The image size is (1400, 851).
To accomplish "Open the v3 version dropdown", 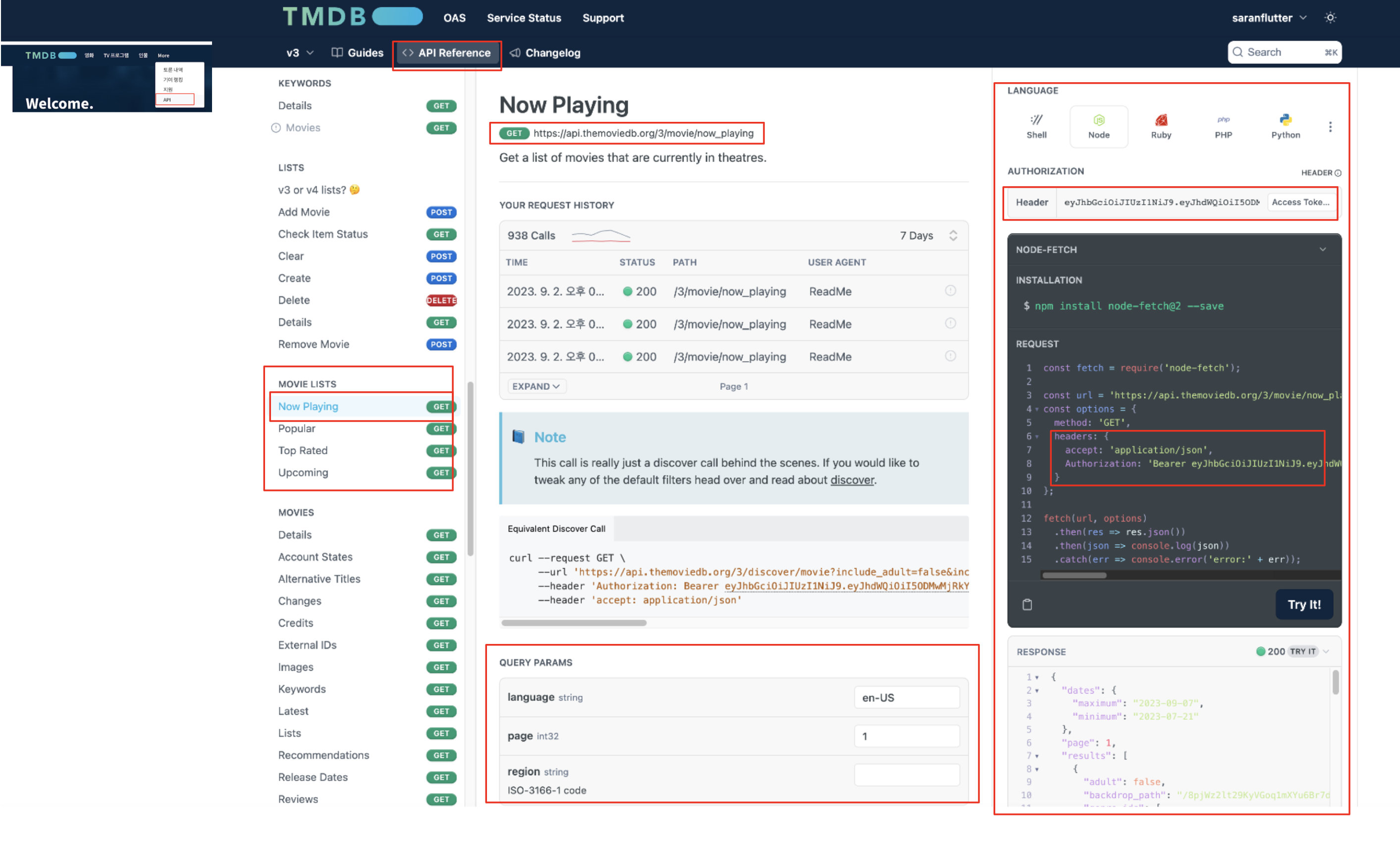I will point(299,53).
